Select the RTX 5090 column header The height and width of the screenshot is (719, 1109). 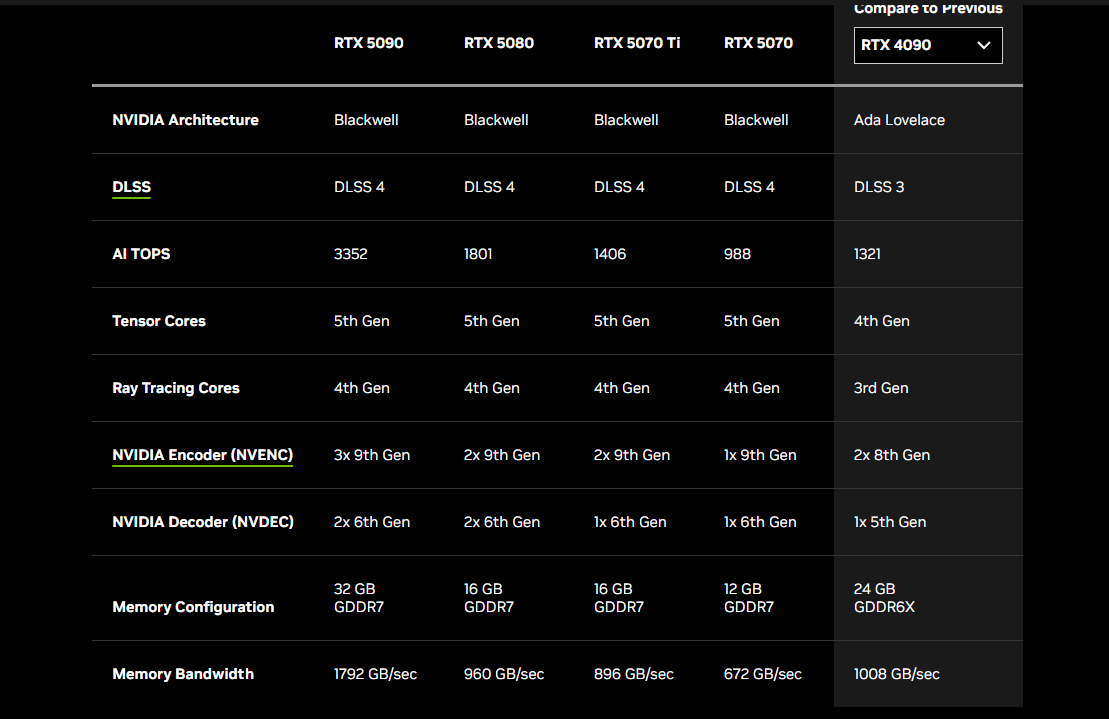click(x=368, y=43)
